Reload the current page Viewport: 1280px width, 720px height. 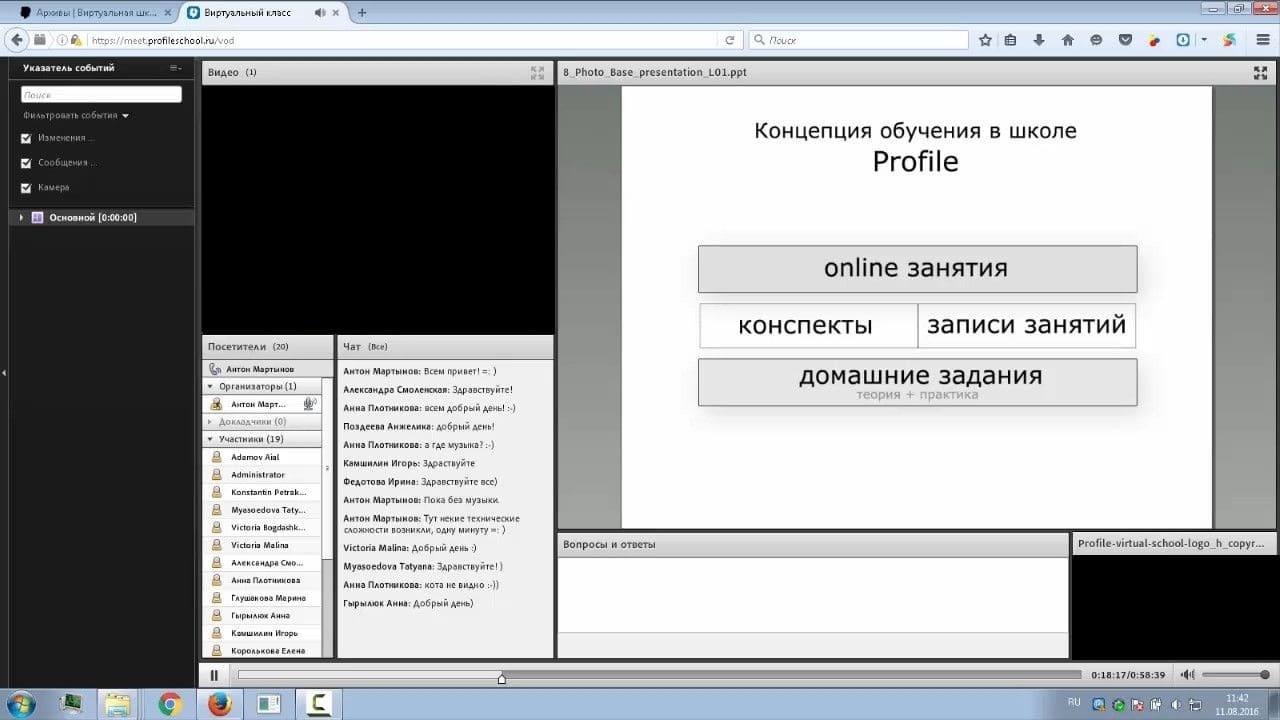pyautogui.click(x=730, y=40)
